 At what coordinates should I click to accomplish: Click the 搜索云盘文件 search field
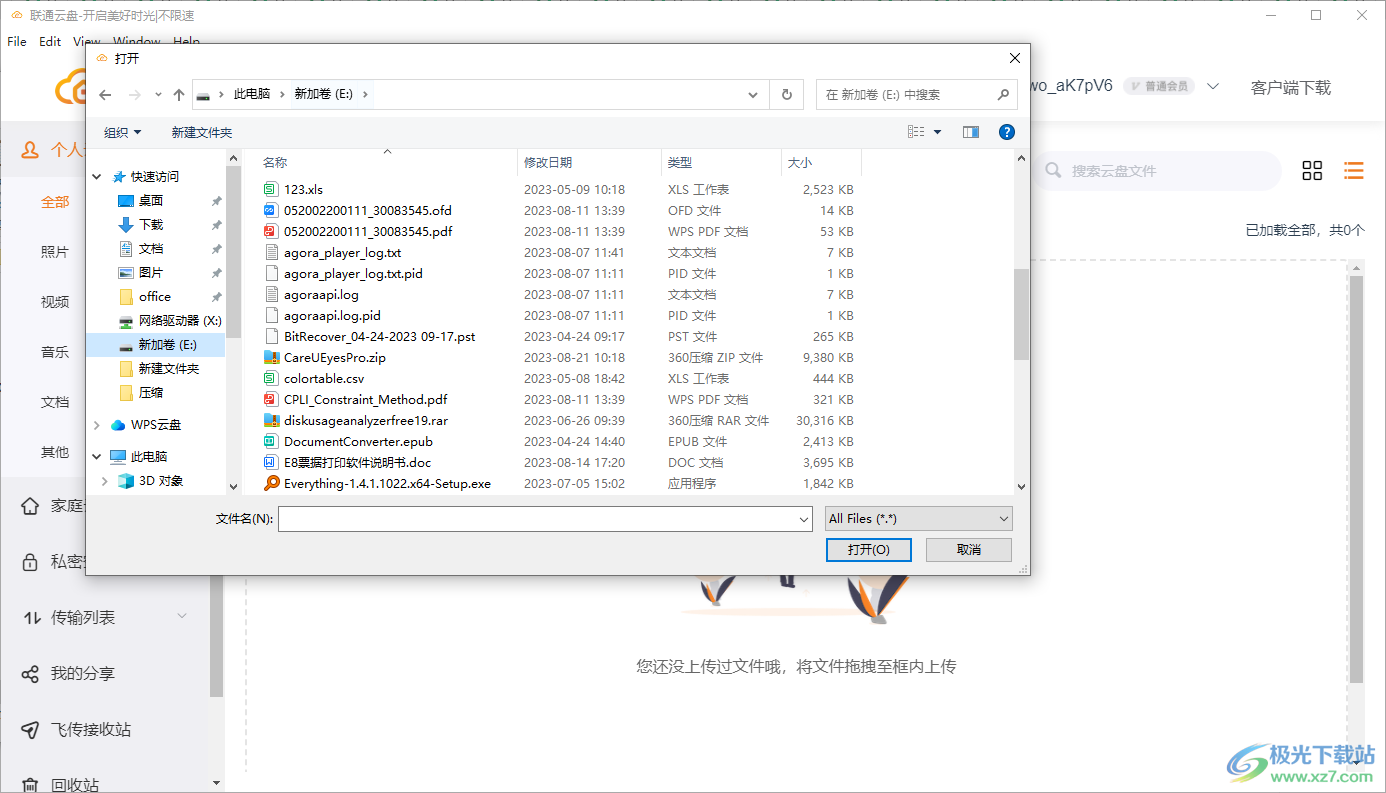pos(1157,171)
